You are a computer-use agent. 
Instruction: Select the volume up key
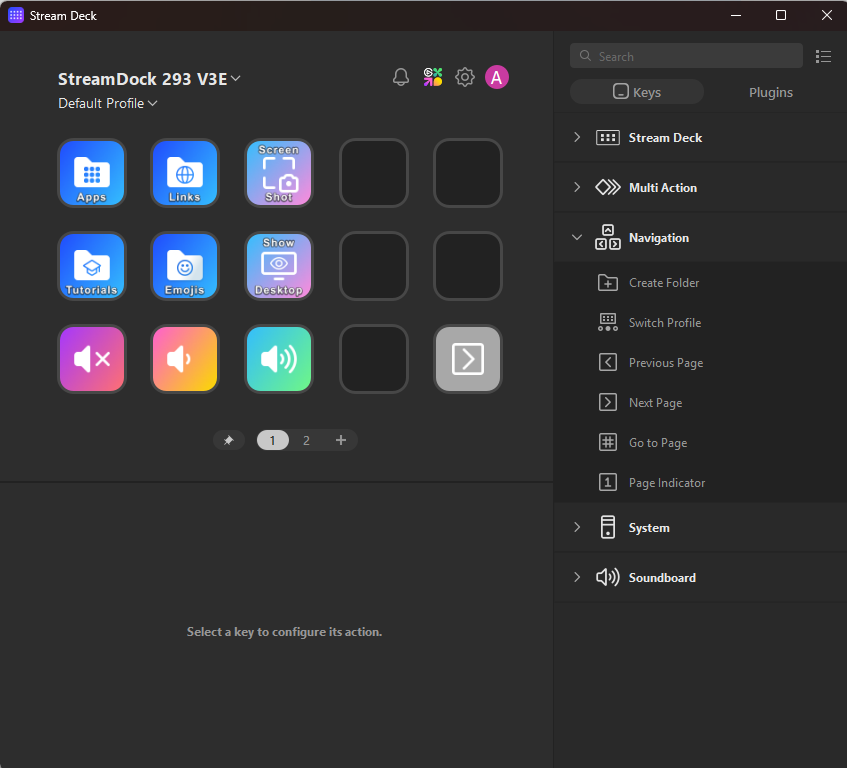(x=279, y=359)
